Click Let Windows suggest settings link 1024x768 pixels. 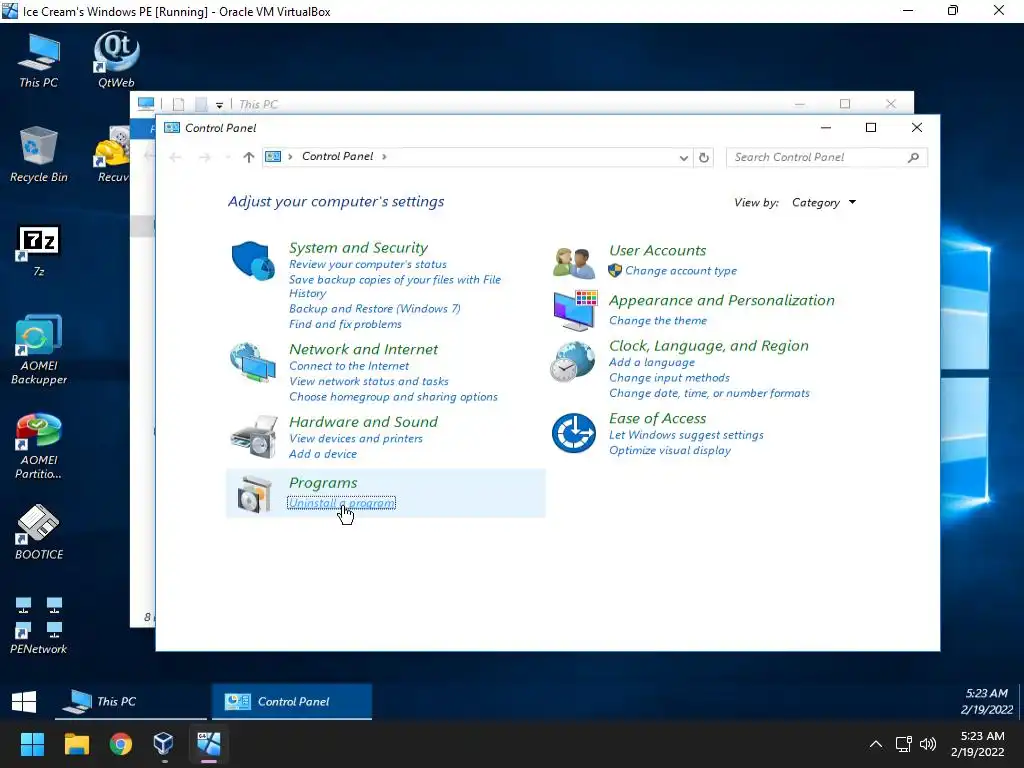686,435
